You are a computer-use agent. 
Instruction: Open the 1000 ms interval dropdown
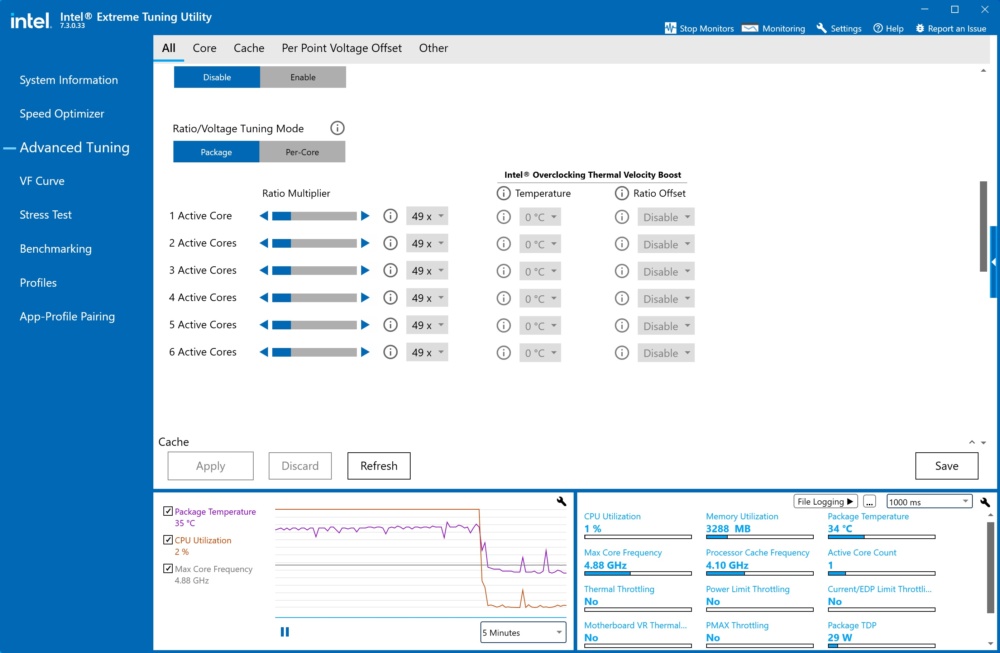pyautogui.click(x=929, y=502)
